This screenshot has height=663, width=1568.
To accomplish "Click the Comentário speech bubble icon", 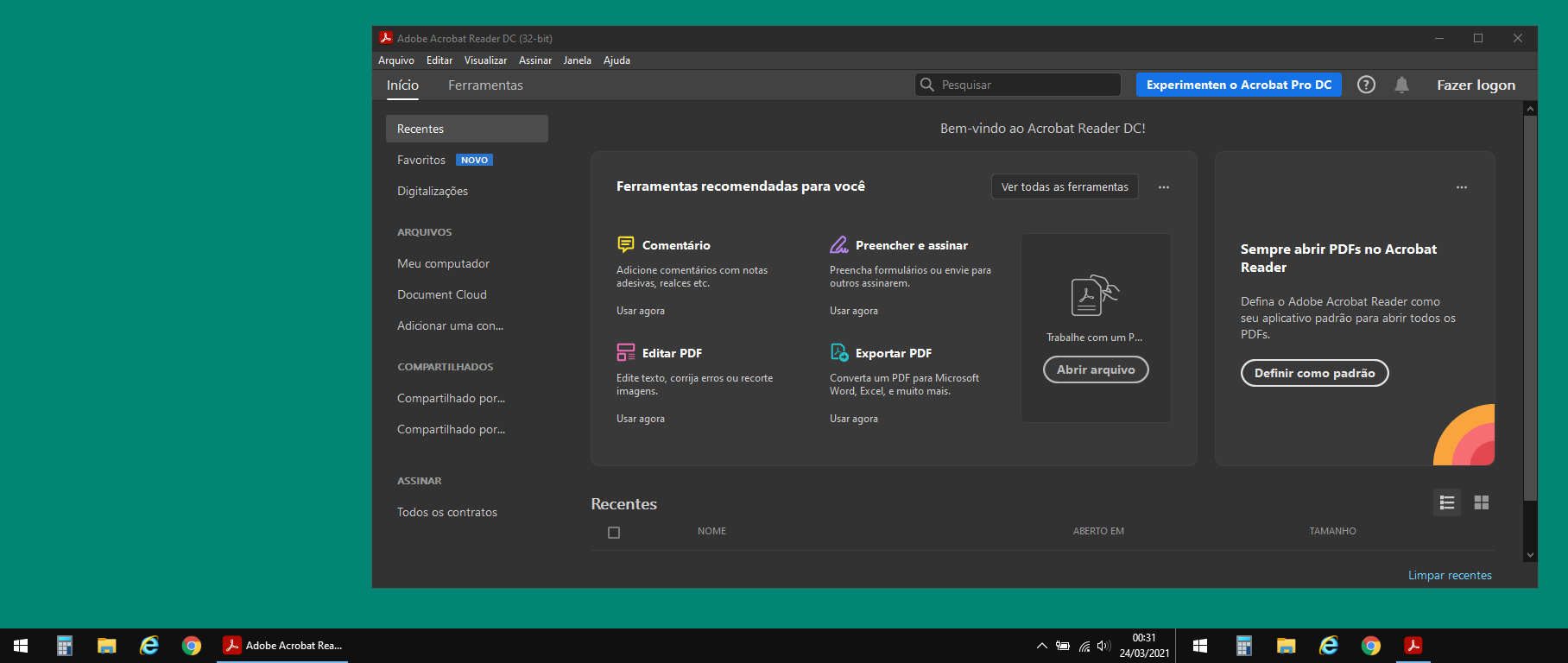I will click(x=626, y=245).
